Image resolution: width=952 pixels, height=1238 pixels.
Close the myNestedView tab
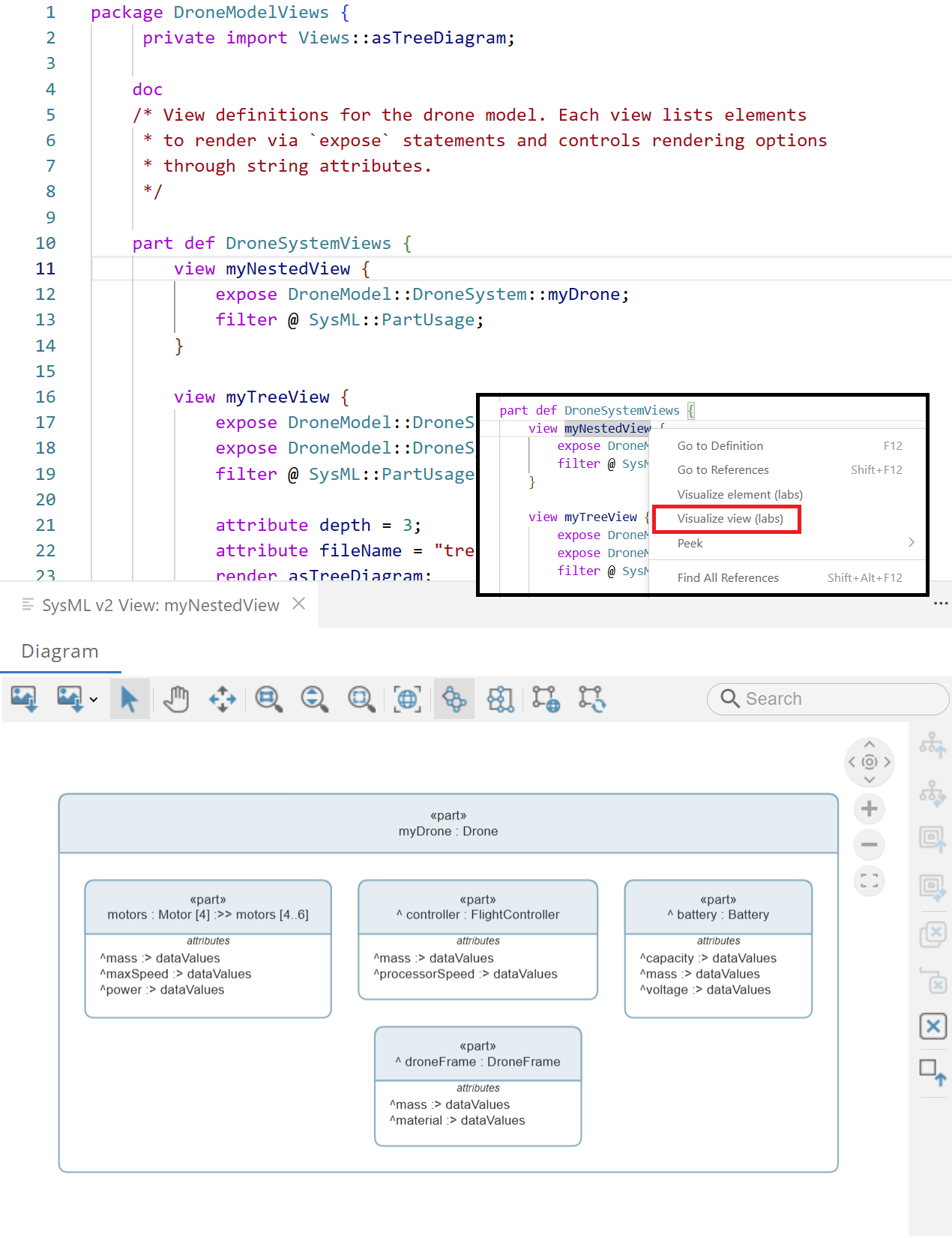298,604
